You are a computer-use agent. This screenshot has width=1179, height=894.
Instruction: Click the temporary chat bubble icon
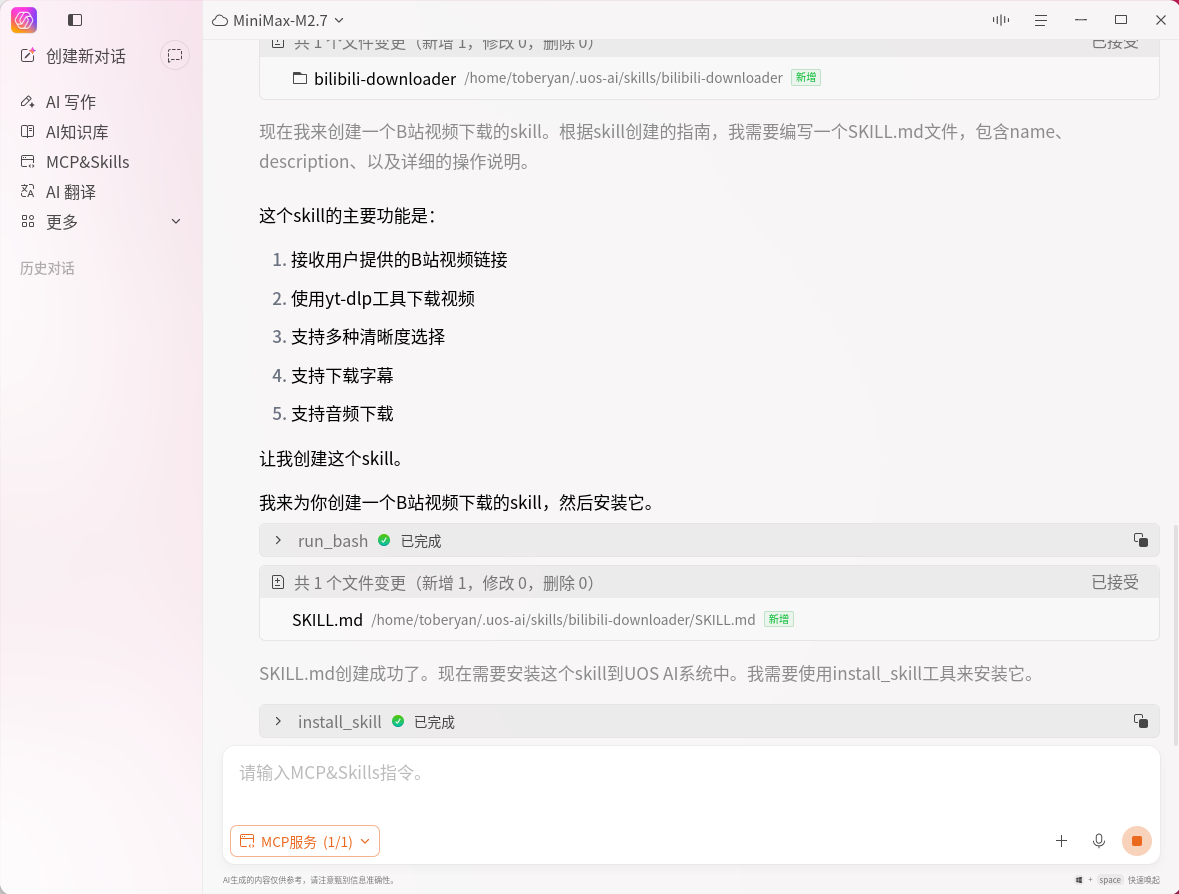(174, 56)
